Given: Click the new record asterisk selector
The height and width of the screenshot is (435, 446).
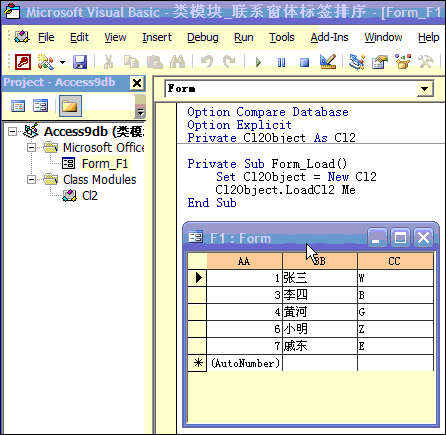Looking at the screenshot, I should [197, 363].
